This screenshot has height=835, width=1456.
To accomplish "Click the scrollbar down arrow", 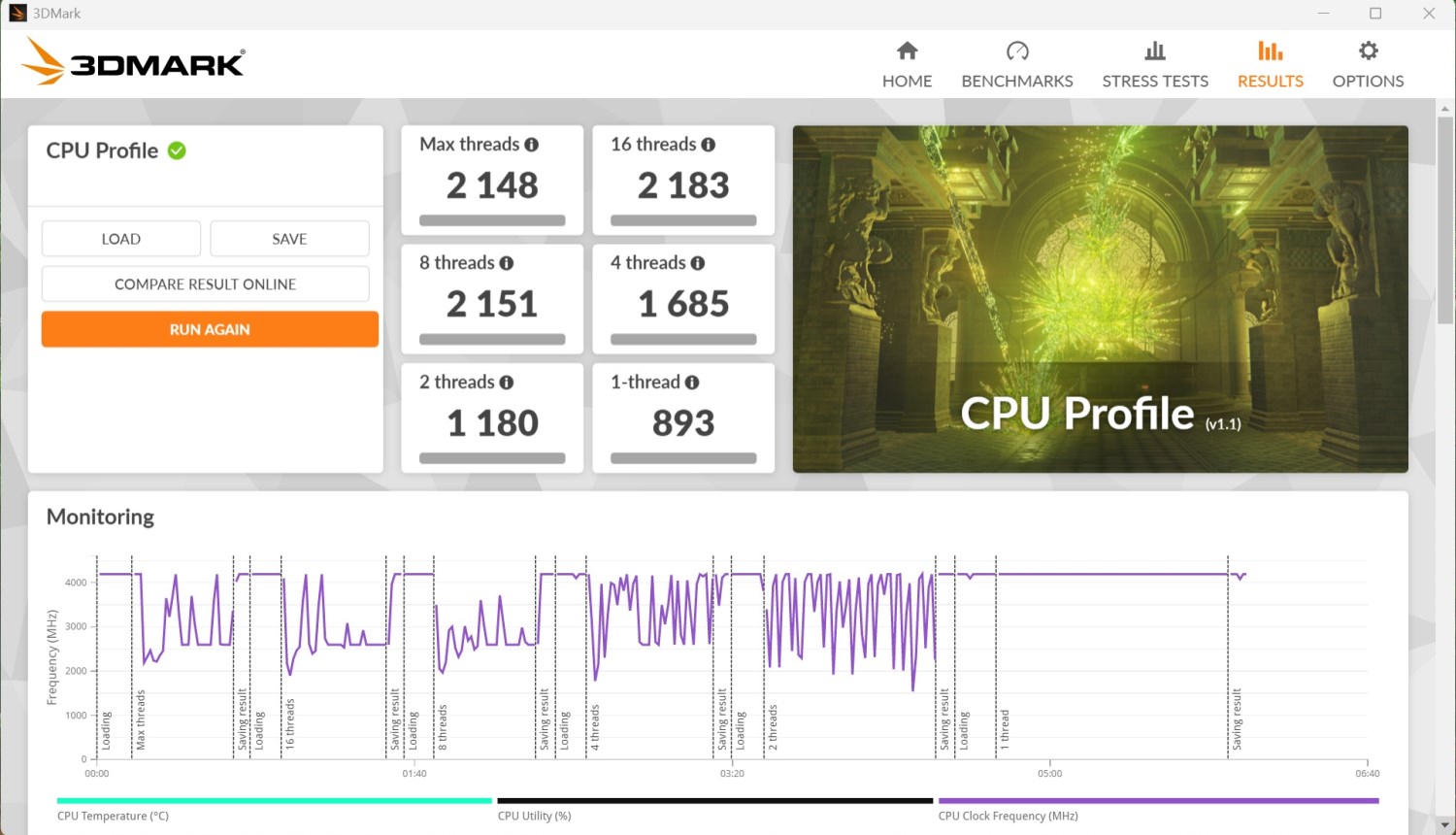I will coord(1445,826).
